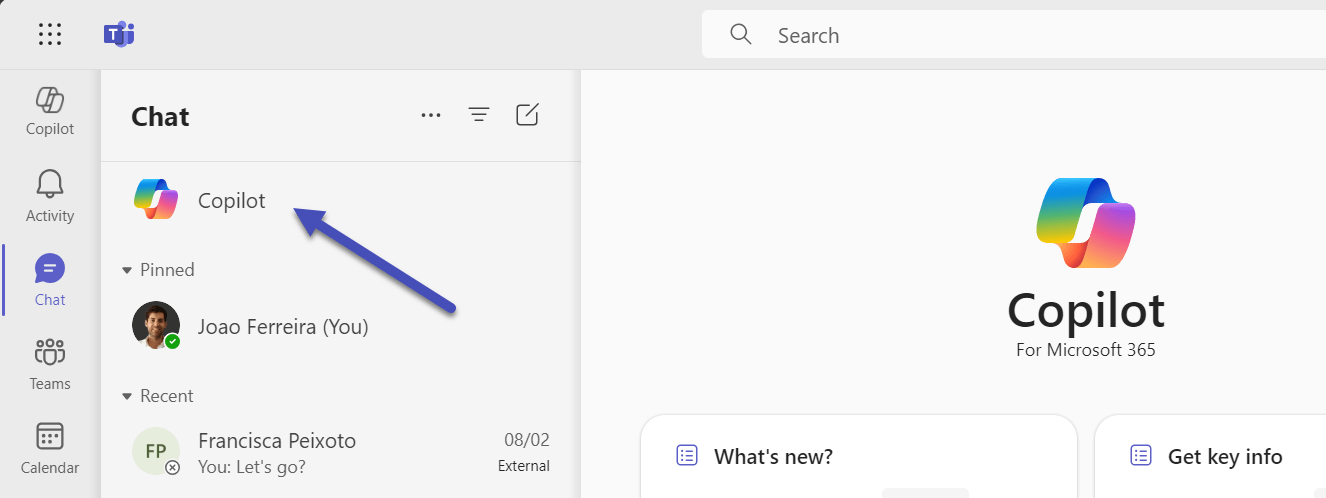The width and height of the screenshot is (1326, 498).
Task: Open the Teams section icon
Action: [50, 363]
